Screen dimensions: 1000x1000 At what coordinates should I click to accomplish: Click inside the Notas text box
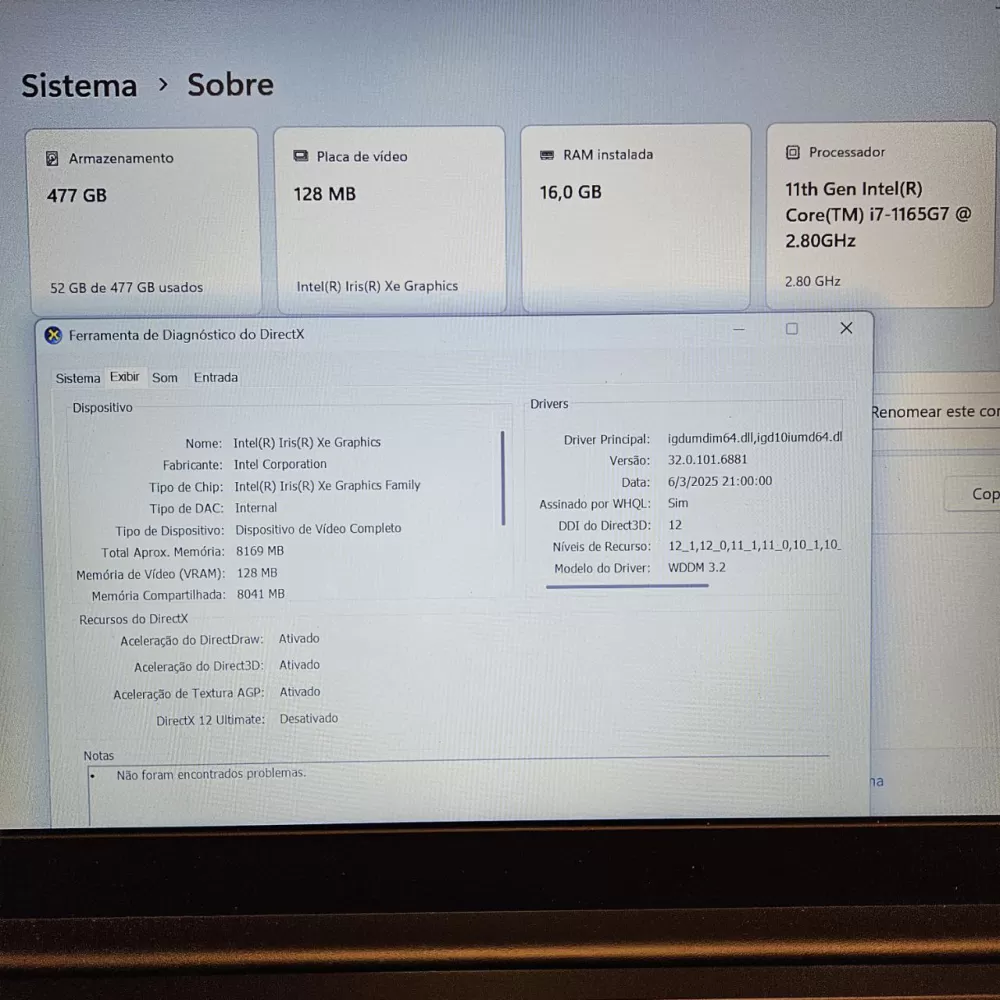459,793
